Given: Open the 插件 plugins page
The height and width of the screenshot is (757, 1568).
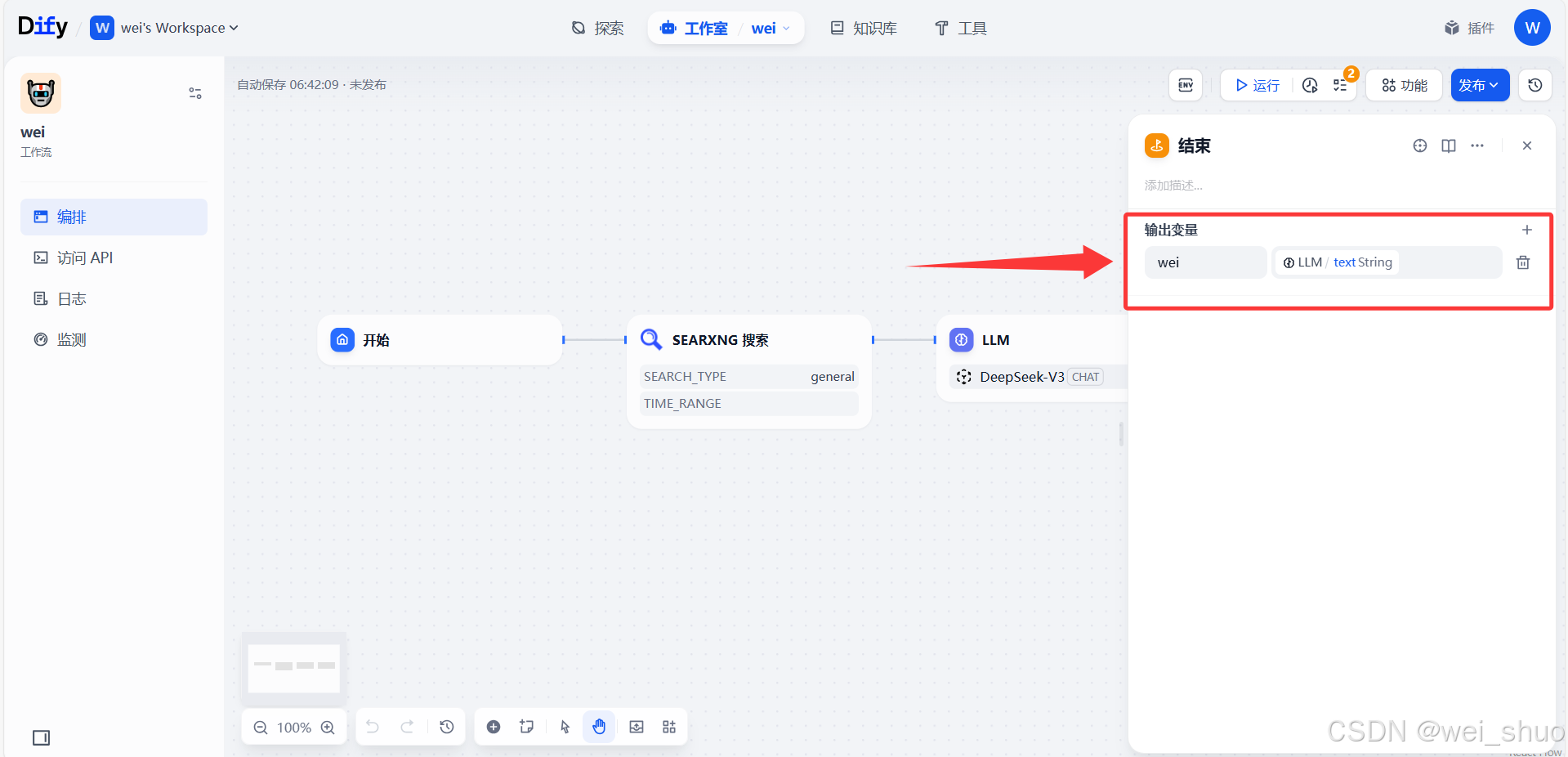Looking at the screenshot, I should click(x=1469, y=28).
